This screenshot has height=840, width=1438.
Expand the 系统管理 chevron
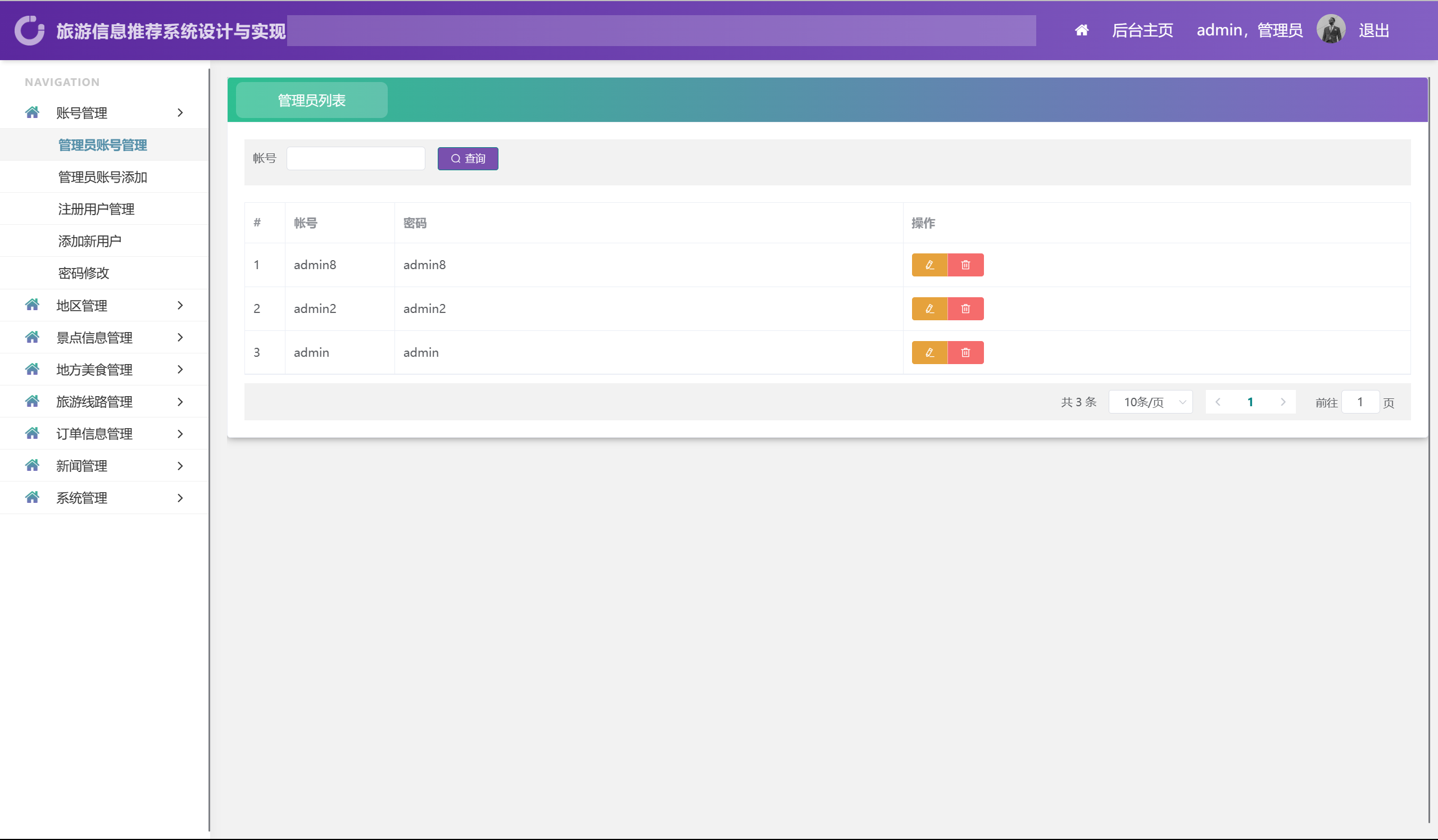pos(180,498)
